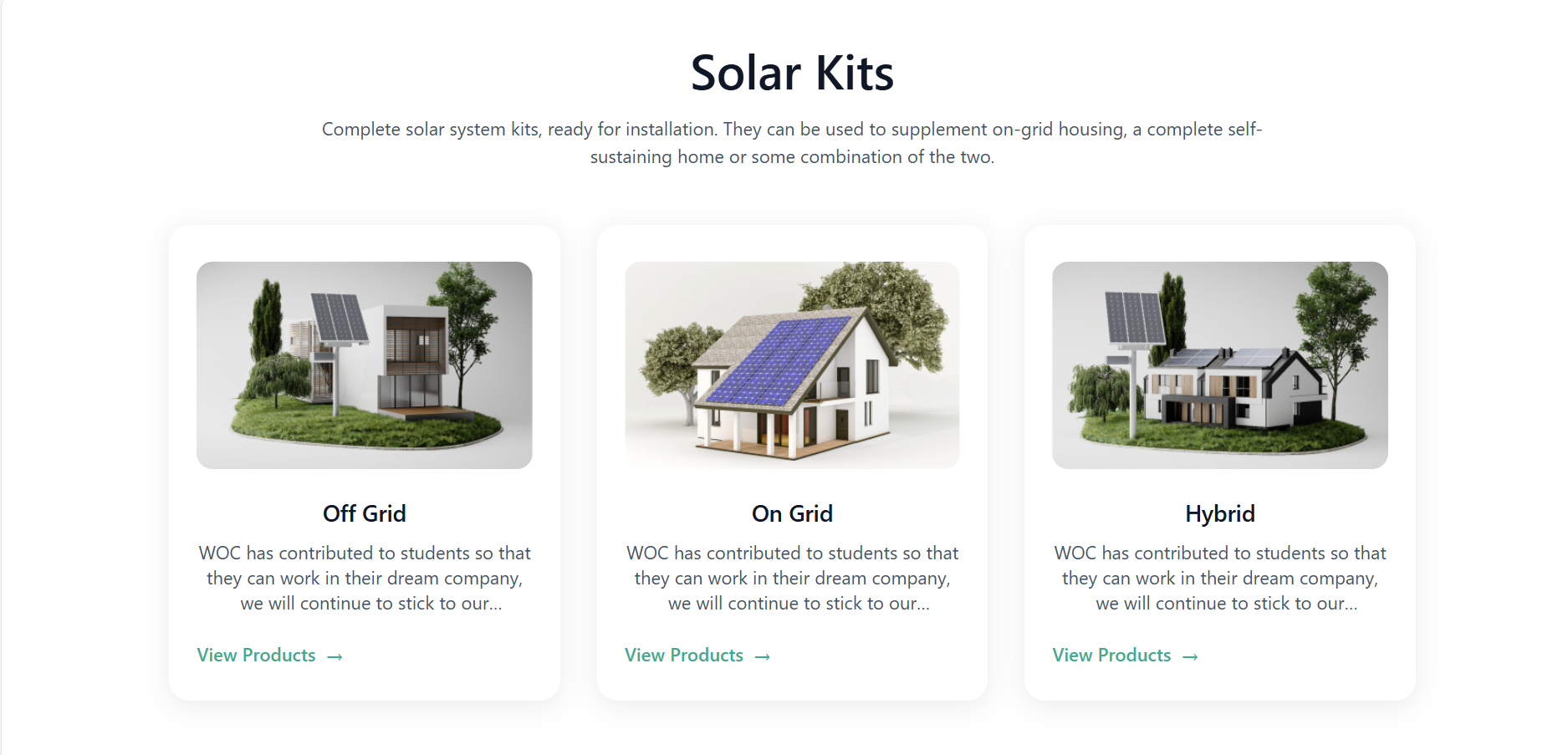Viewport: 1568px width, 755px height.
Task: Click the Solar Kits page heading
Action: point(792,73)
